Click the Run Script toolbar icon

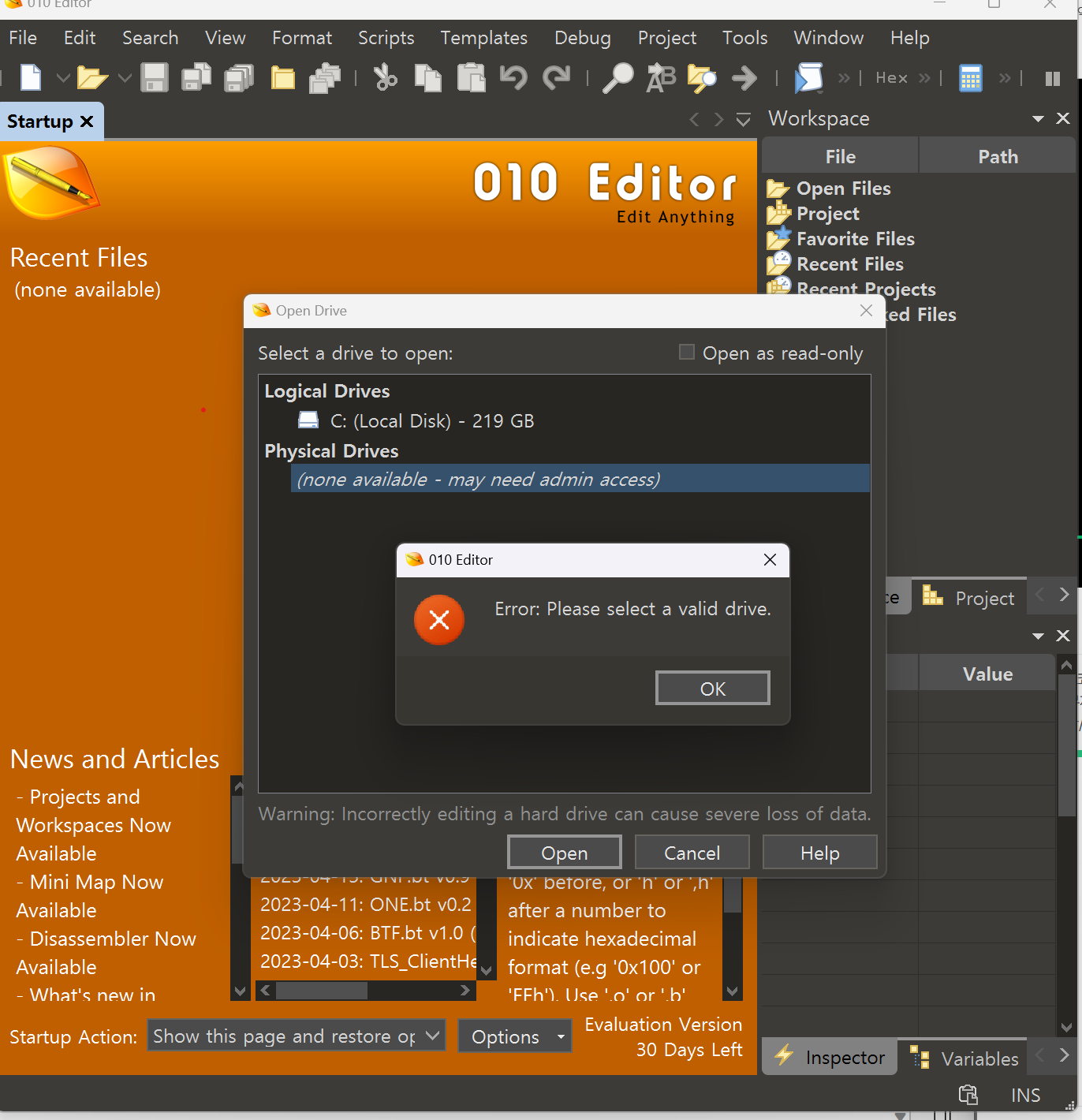tap(808, 78)
